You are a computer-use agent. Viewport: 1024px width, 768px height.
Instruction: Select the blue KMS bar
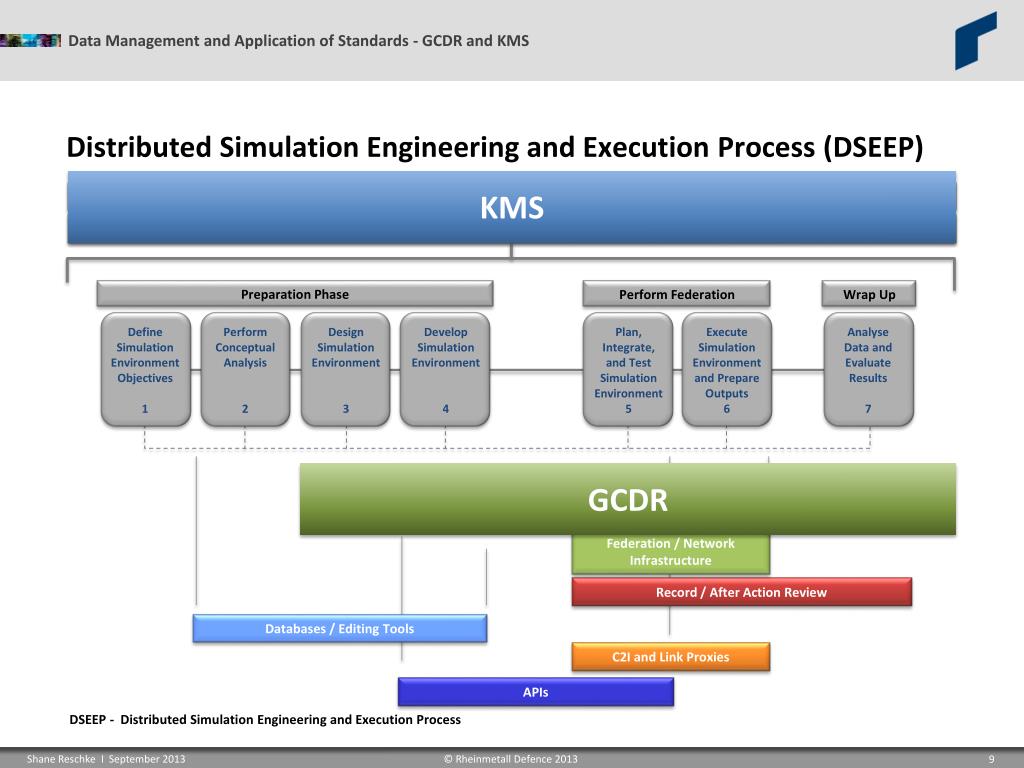[511, 208]
